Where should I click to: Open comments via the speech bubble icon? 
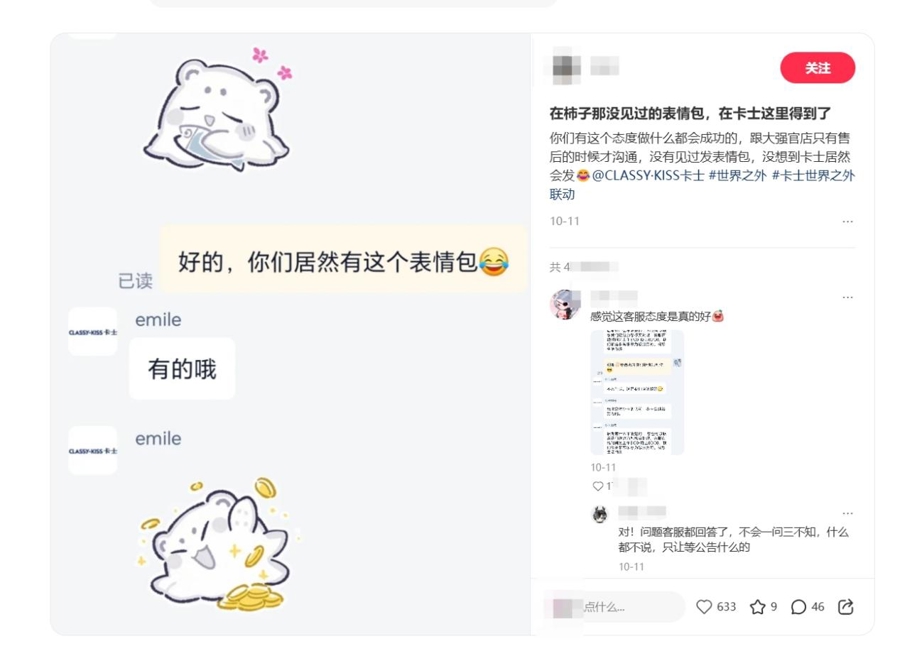click(x=798, y=607)
